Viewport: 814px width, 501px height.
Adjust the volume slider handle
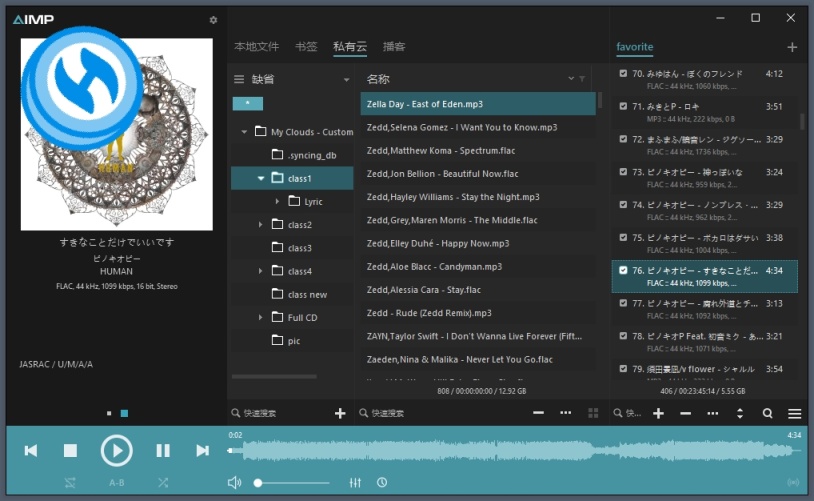[257, 483]
